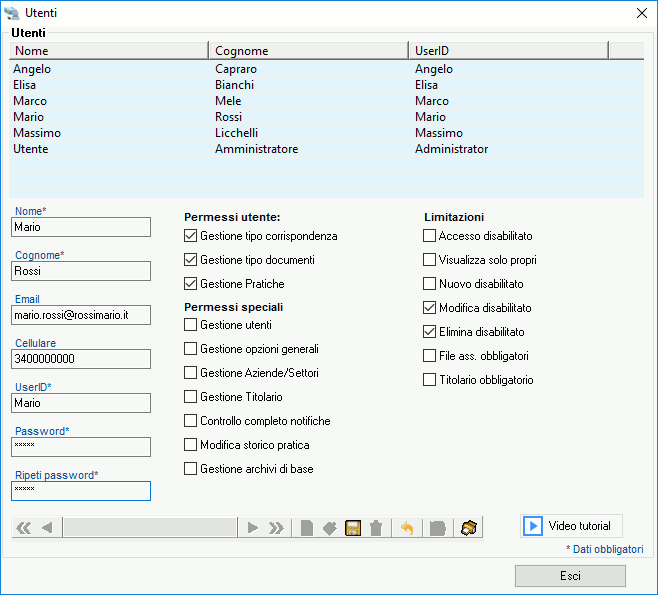The image size is (658, 595).
Task: Click the Ripeti password field
Action: point(81,491)
